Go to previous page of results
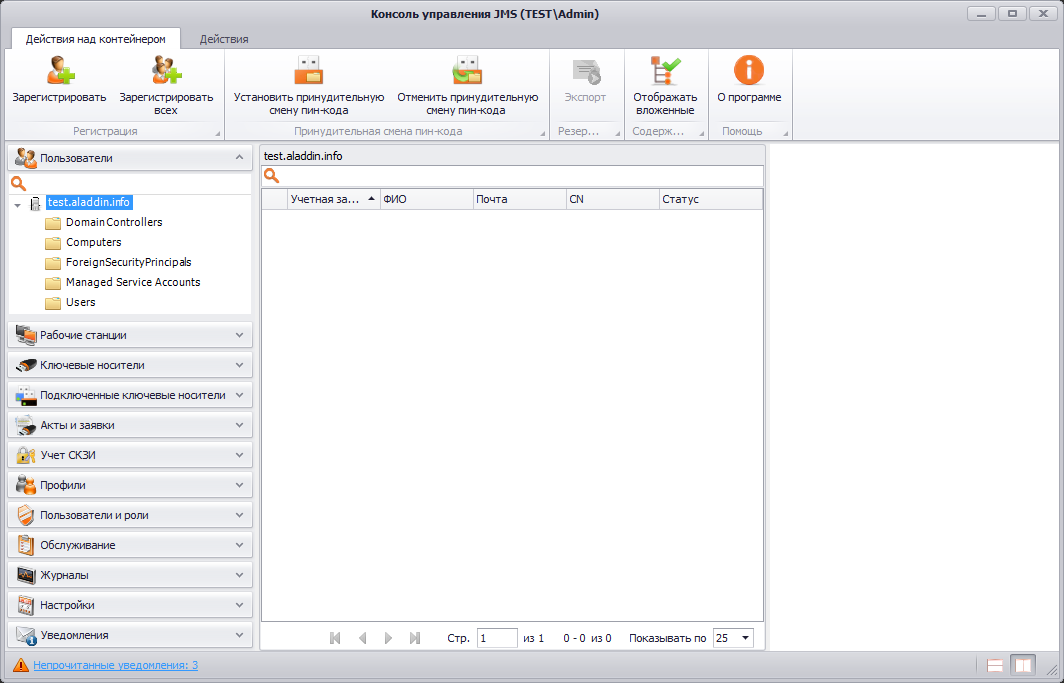Viewport: 1064px width, 683px height. [362, 638]
